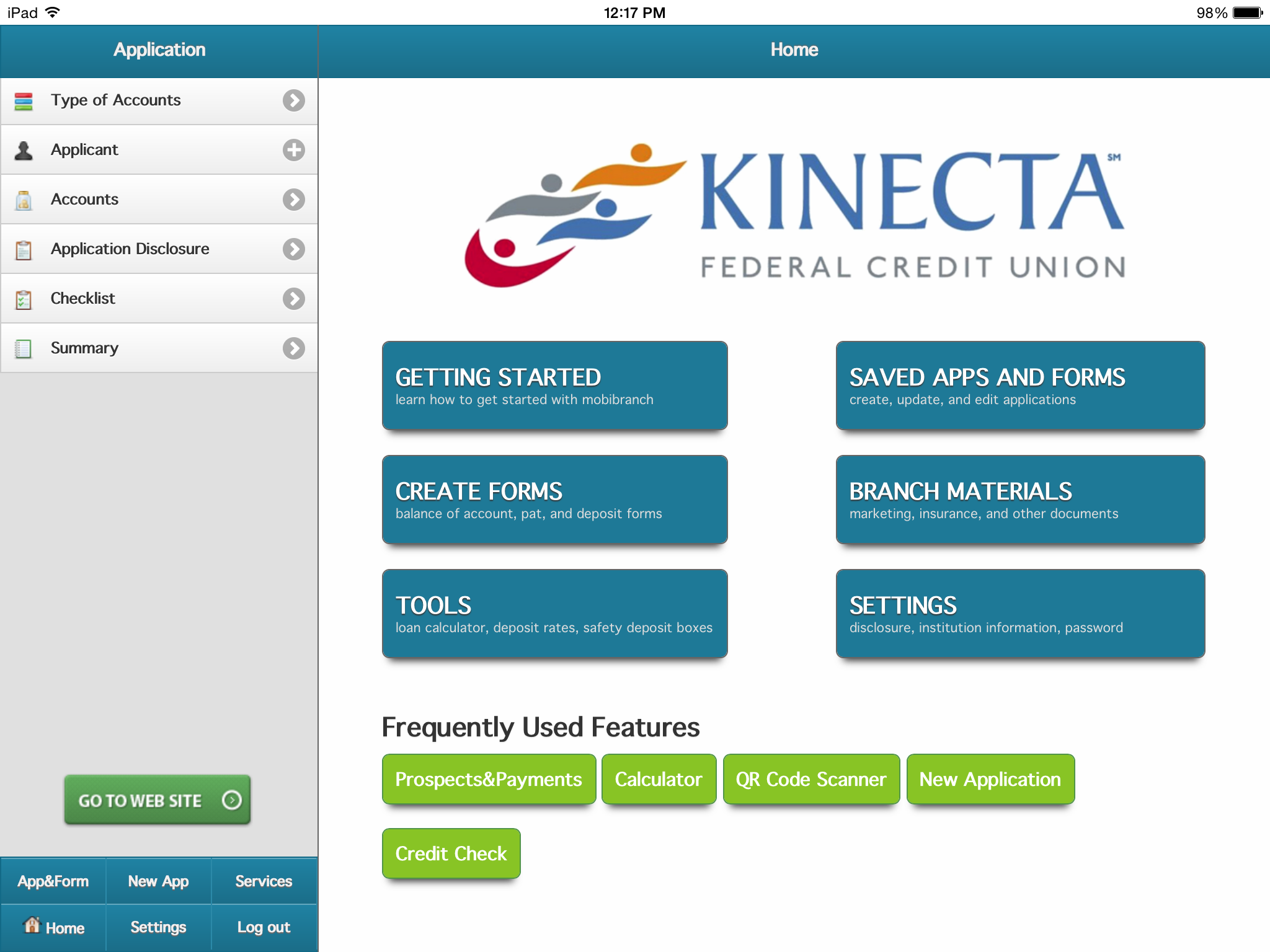Click the Type of Accounts stacked-bars icon
Image resolution: width=1270 pixels, height=952 pixels.
24,101
